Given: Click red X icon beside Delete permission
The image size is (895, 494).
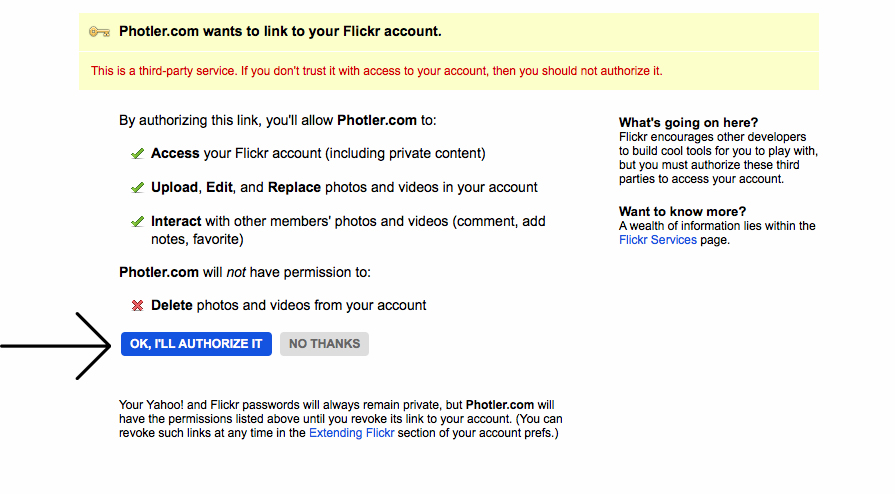Looking at the screenshot, I should (138, 306).
